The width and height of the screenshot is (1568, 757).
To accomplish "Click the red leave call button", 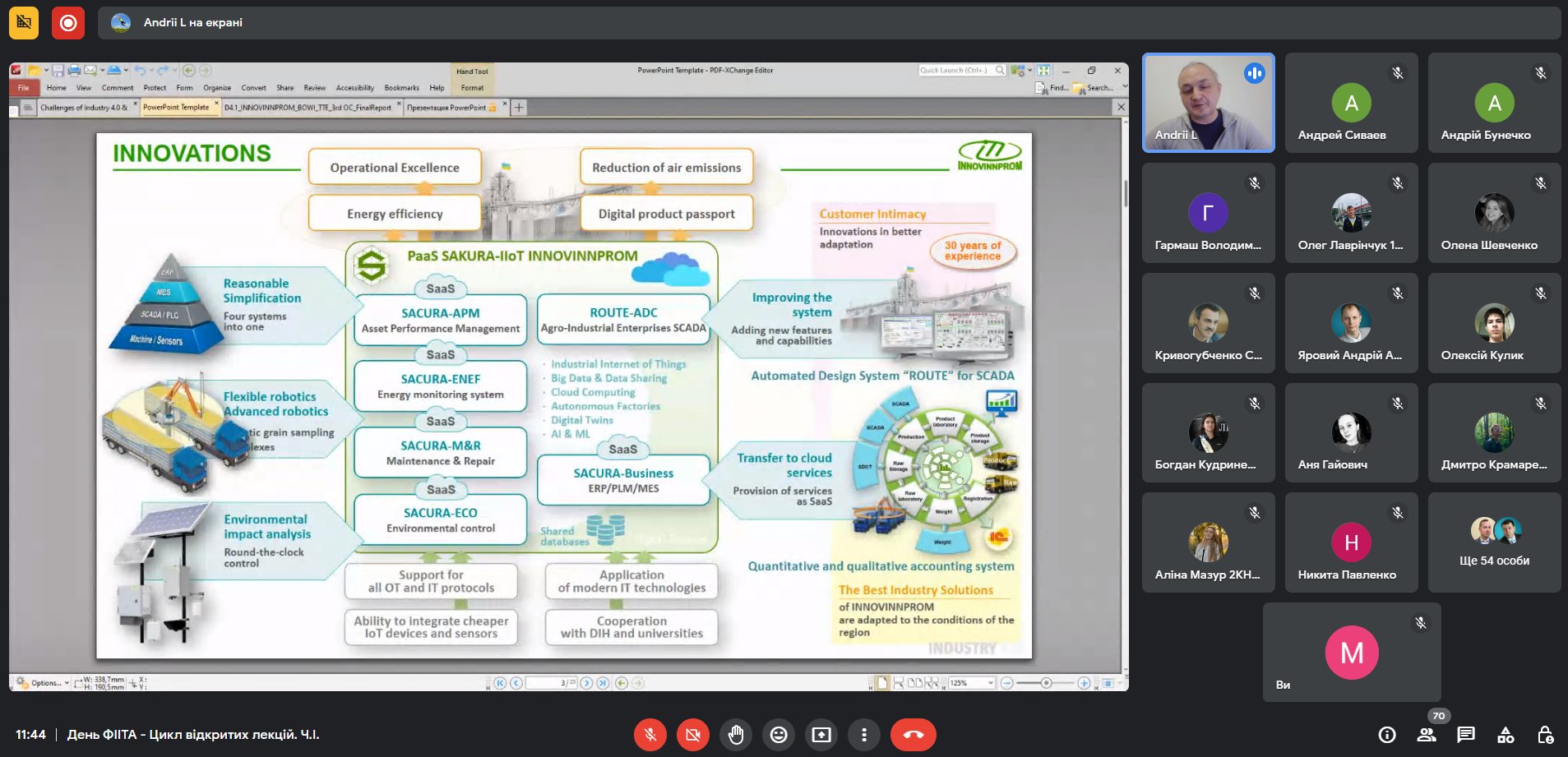I will point(914,735).
